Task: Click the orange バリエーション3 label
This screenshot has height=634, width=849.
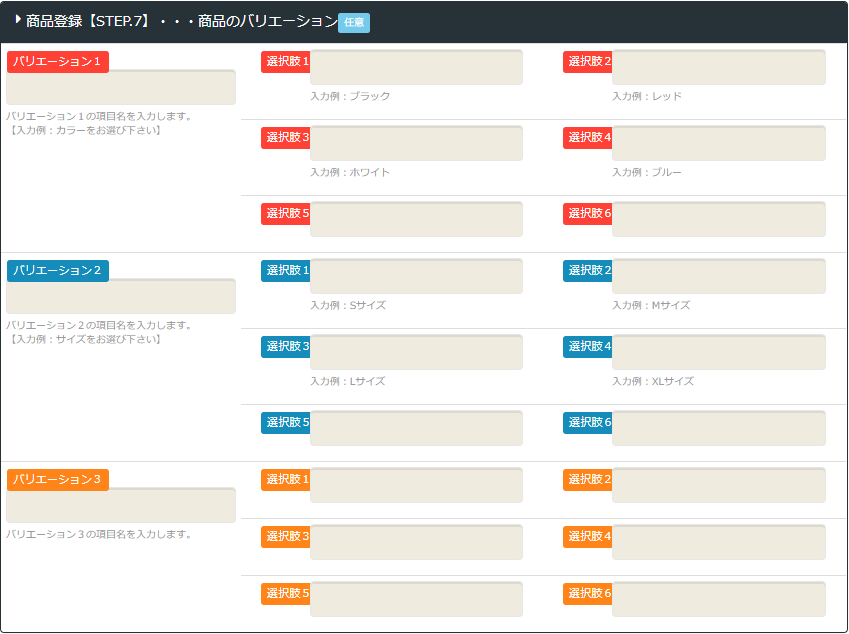Action: tap(58, 480)
